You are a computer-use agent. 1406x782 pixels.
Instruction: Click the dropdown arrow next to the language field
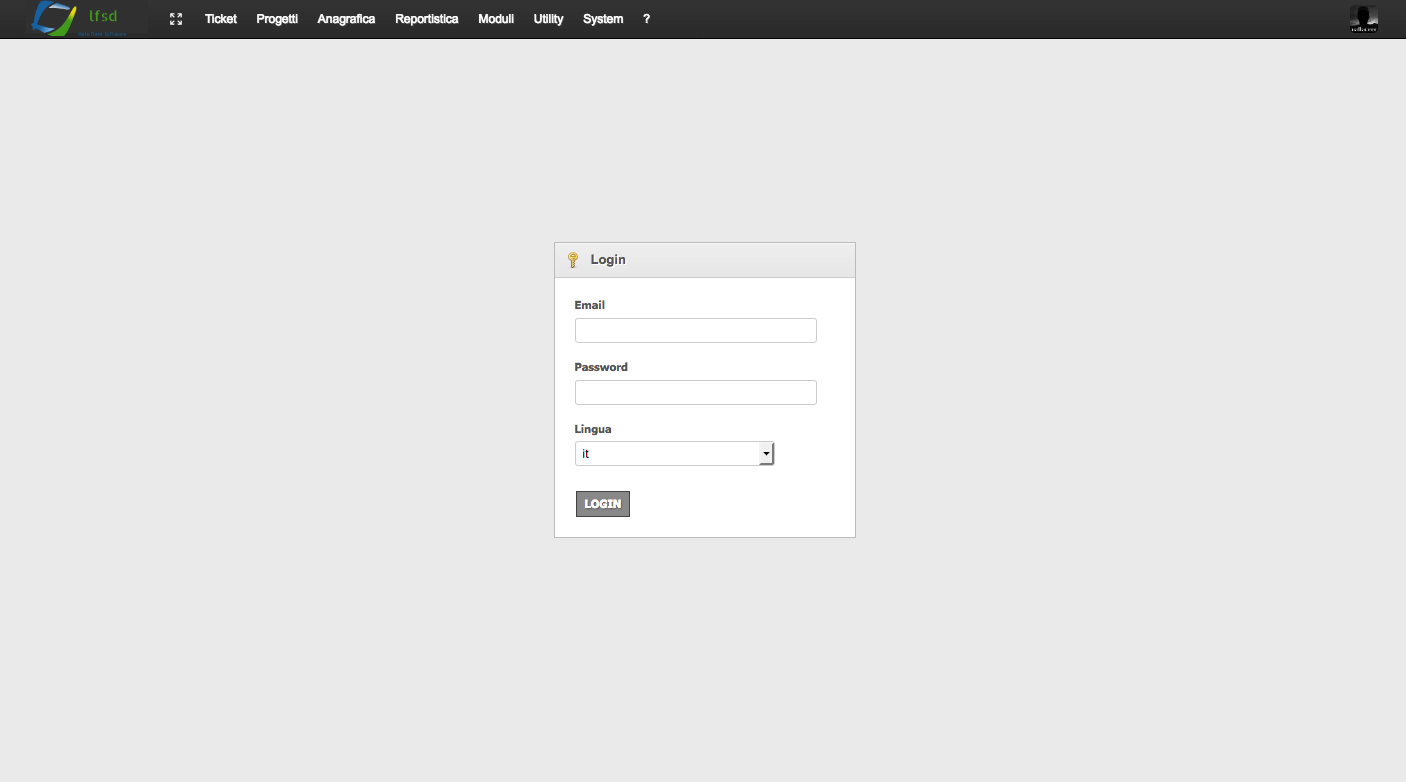tap(766, 453)
